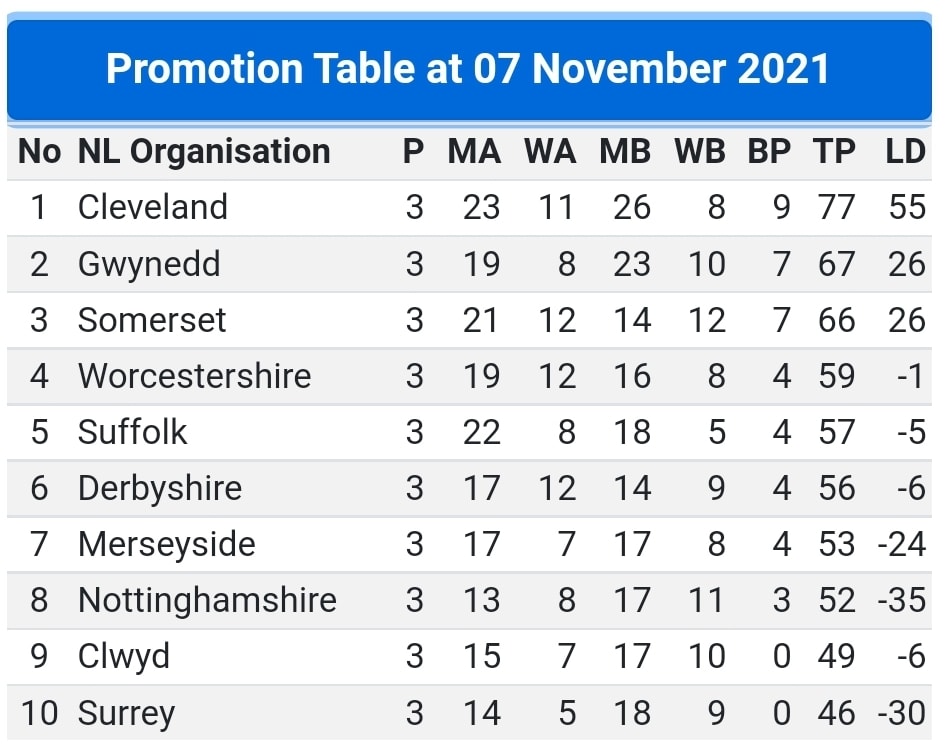Click the TP column header
947x746 pixels.
[834, 151]
